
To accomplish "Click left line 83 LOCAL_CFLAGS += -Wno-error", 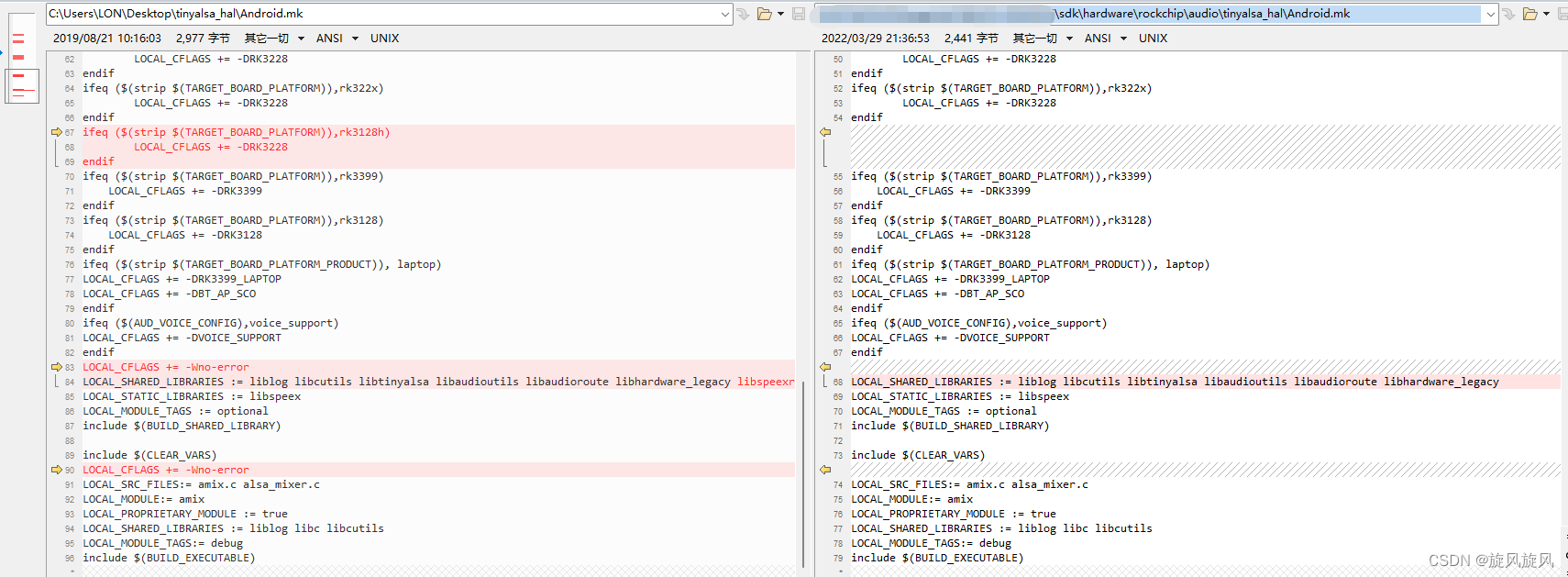I will (166, 367).
